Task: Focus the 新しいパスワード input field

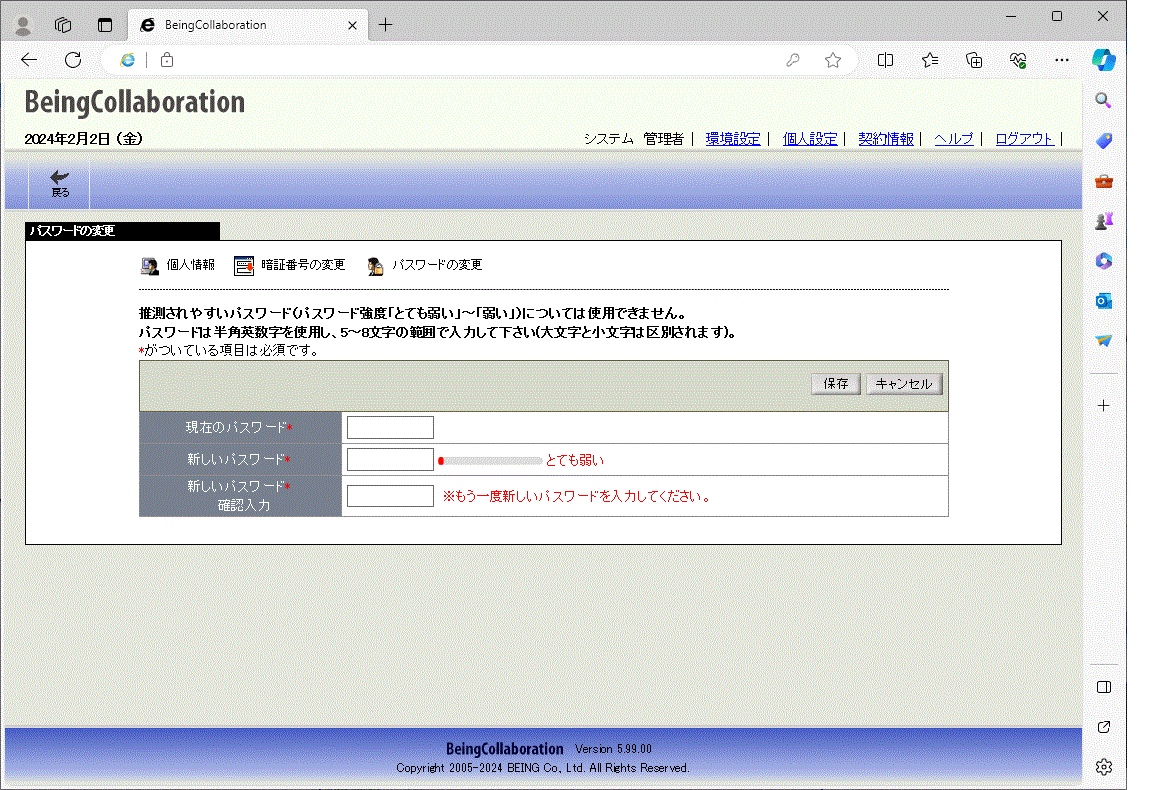Action: click(390, 459)
